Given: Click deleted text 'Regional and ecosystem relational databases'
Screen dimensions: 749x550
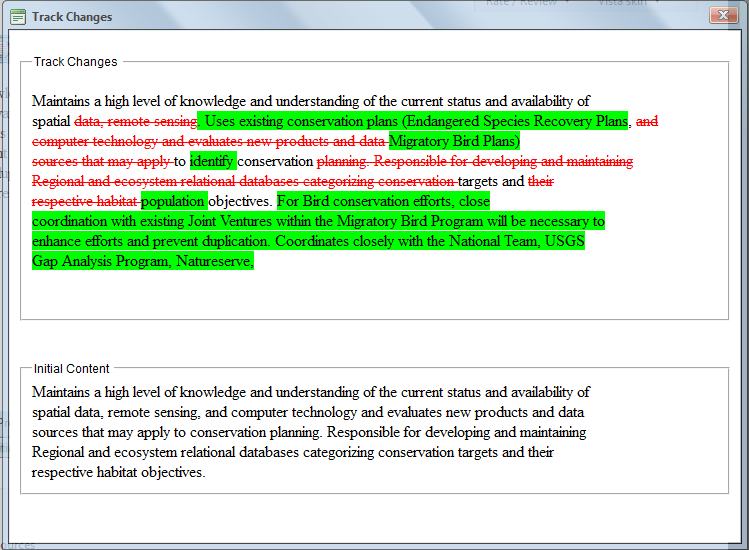Looking at the screenshot, I should (165, 182).
